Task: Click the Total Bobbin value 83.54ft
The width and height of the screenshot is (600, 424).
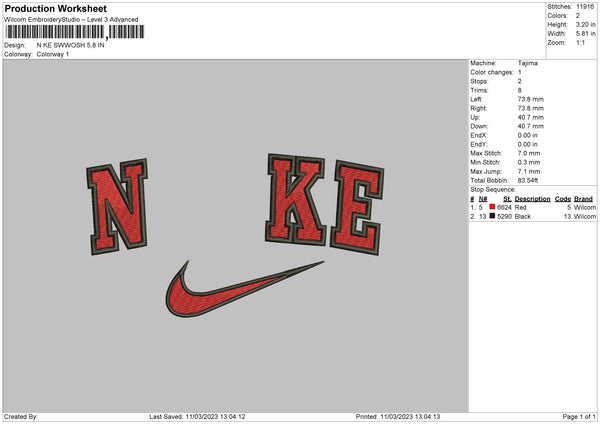Action: (528, 180)
